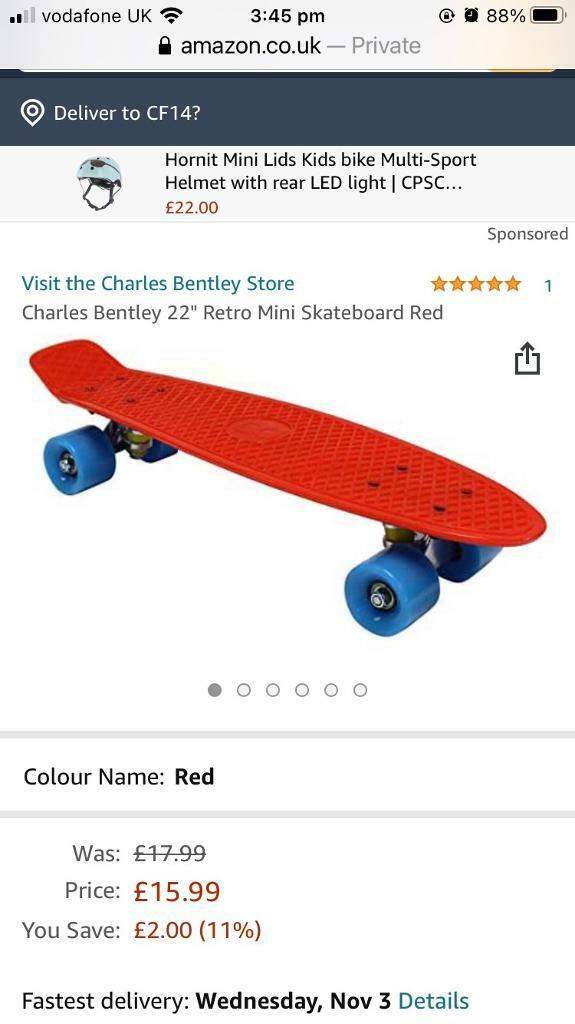Tap the padlock icon in address bar
The height and width of the screenshot is (1024, 575).
165,46
